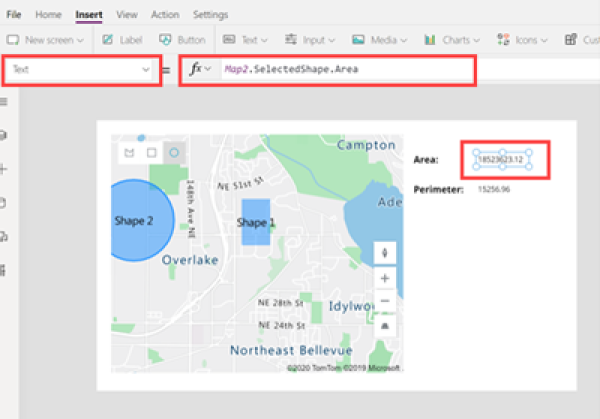Image resolution: width=600 pixels, height=419 pixels.
Task: Click the Perimeter: label
Action: (439, 189)
